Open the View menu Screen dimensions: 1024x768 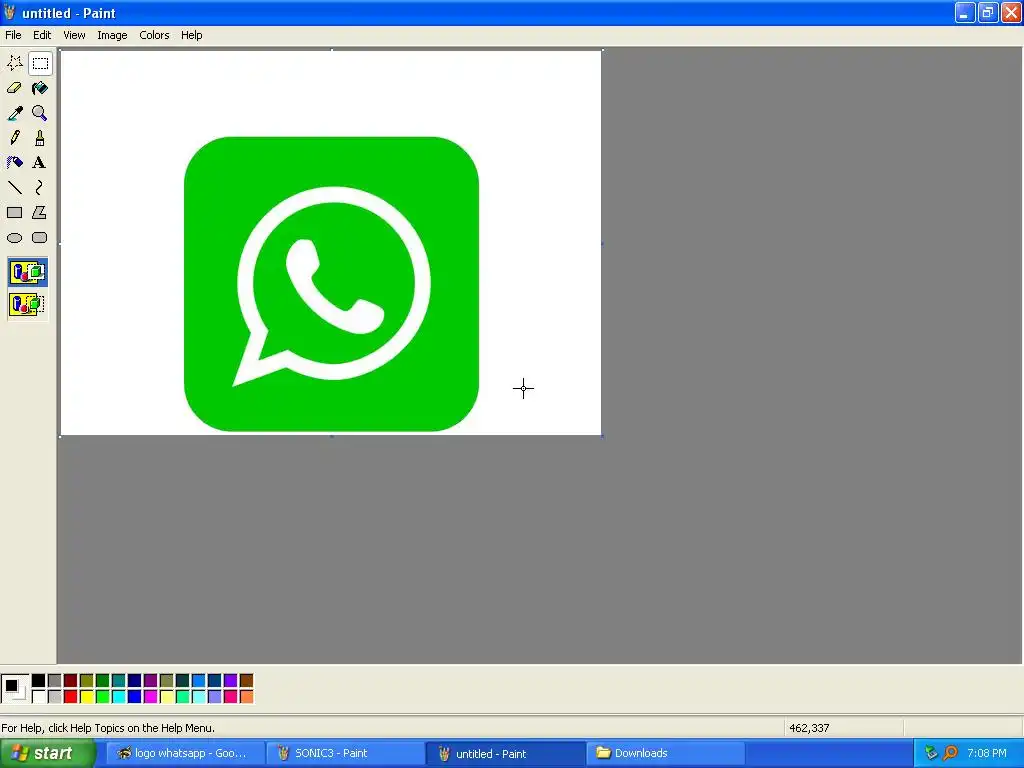click(74, 35)
